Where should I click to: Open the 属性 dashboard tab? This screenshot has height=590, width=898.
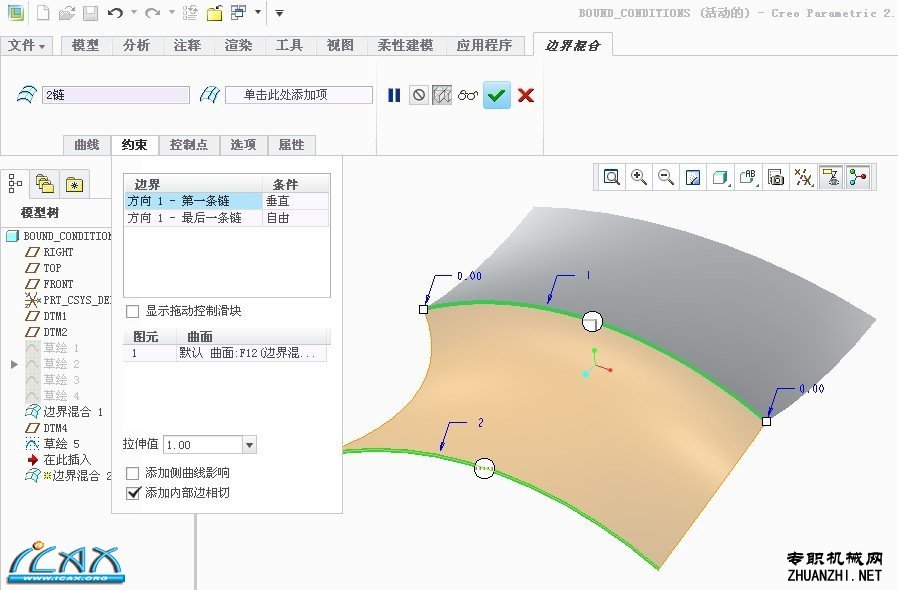click(x=292, y=145)
